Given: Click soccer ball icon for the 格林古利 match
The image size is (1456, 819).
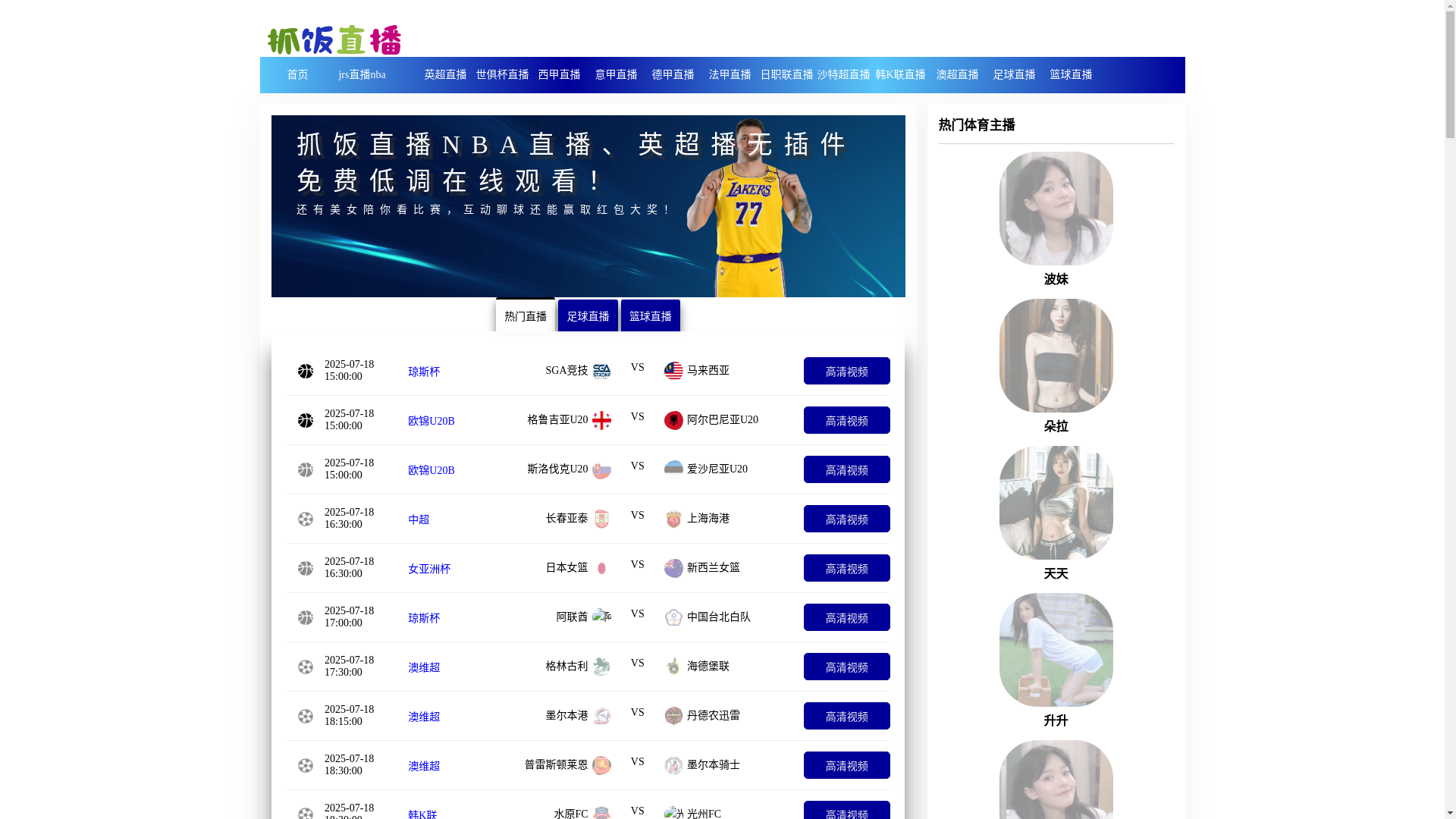Looking at the screenshot, I should coord(306,667).
